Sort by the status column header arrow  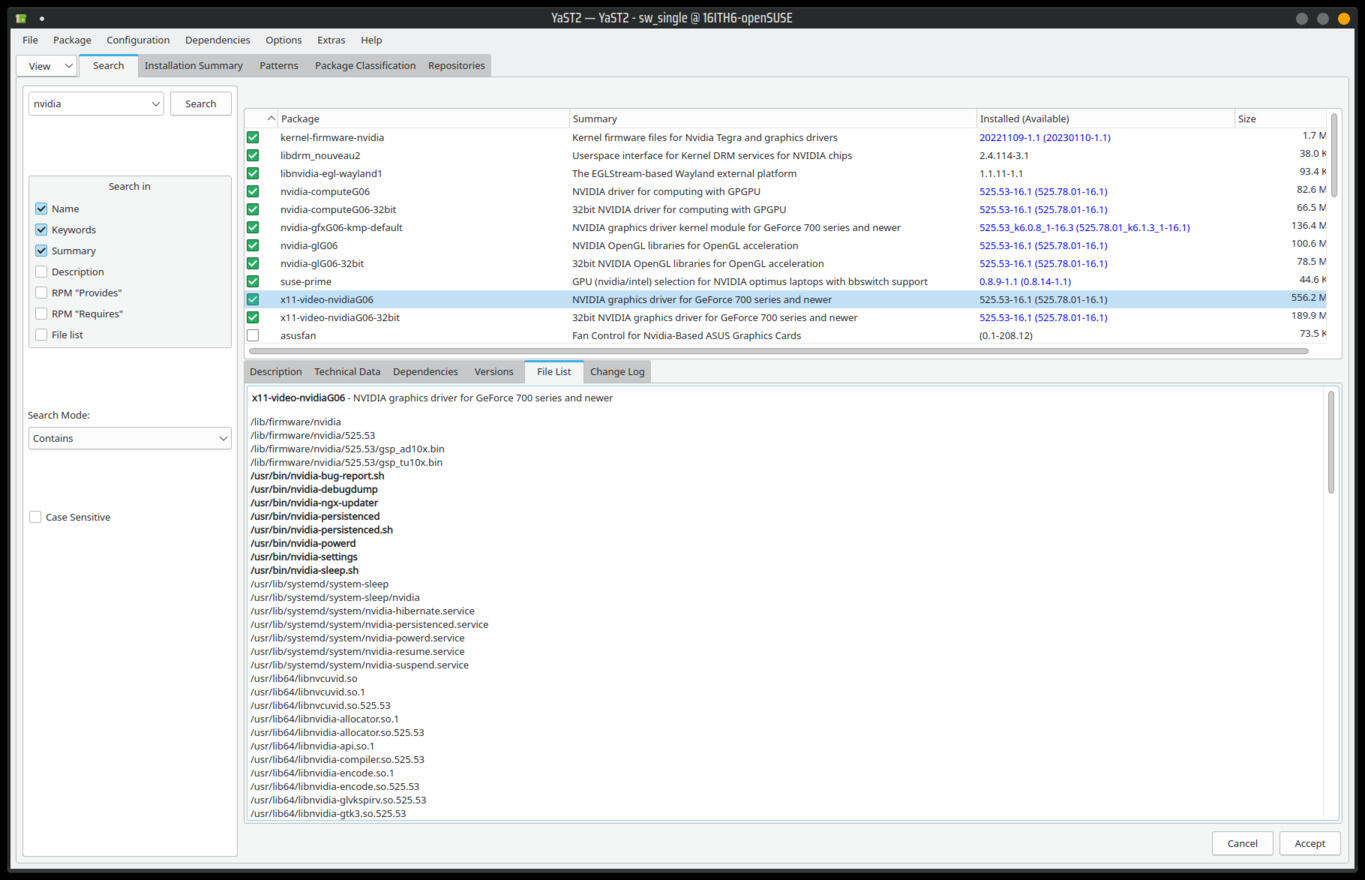(x=271, y=119)
